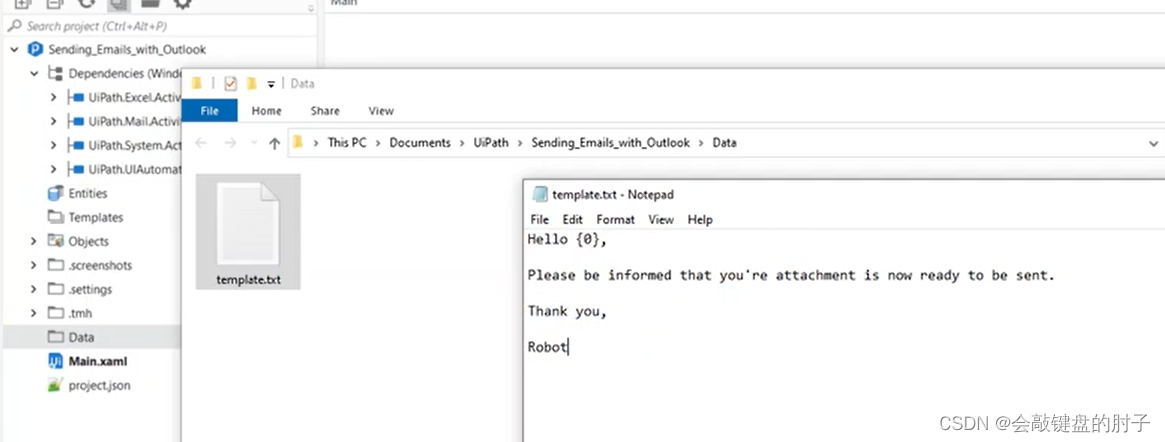Collapse the Dependencies node
1165x442 pixels.
34,74
